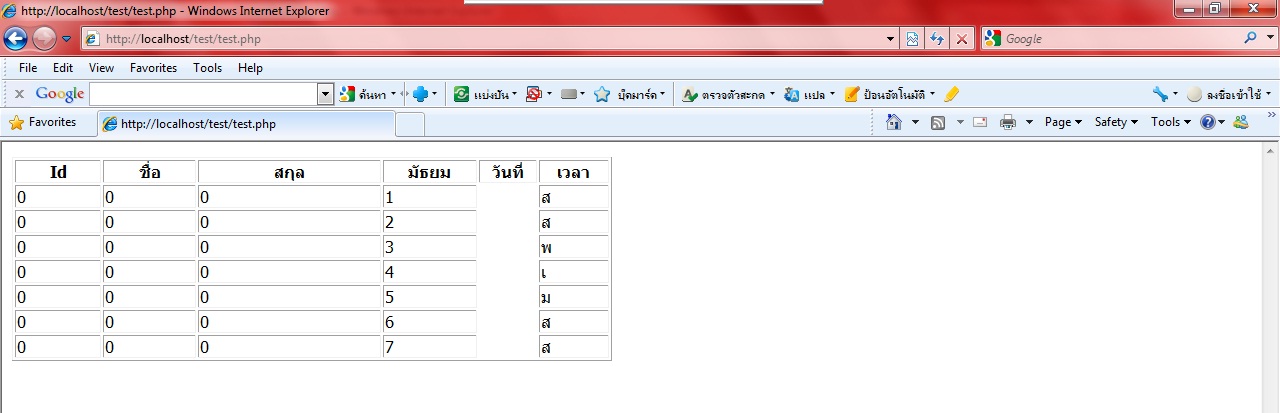Open the Favorites menu in menu bar
Screen dimensions: 1280x413
(x=153, y=68)
